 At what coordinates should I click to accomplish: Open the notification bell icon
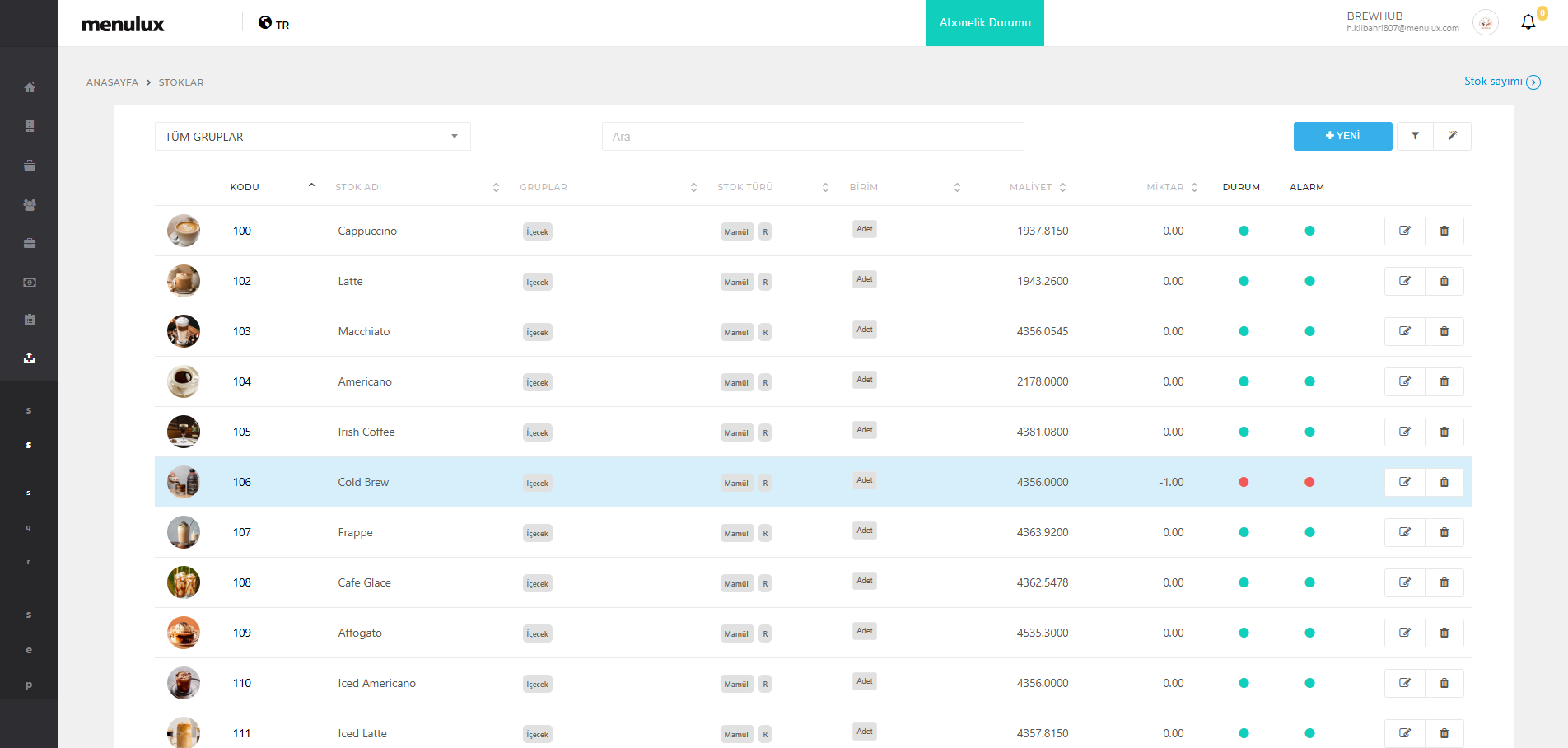coord(1528,22)
